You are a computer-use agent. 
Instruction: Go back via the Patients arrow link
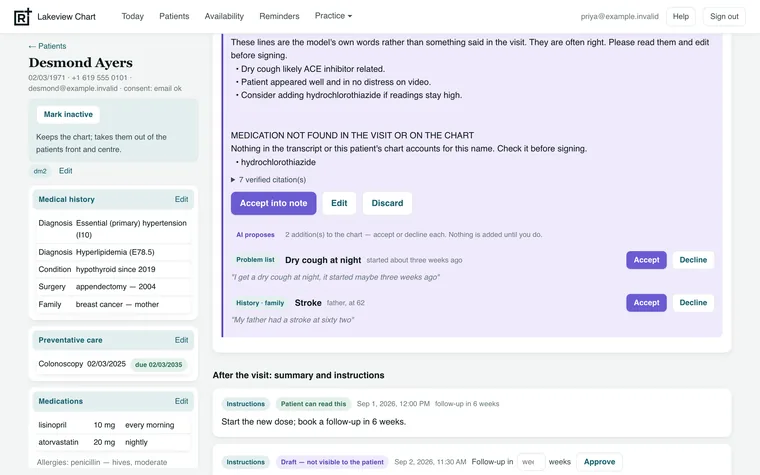[x=47, y=46]
